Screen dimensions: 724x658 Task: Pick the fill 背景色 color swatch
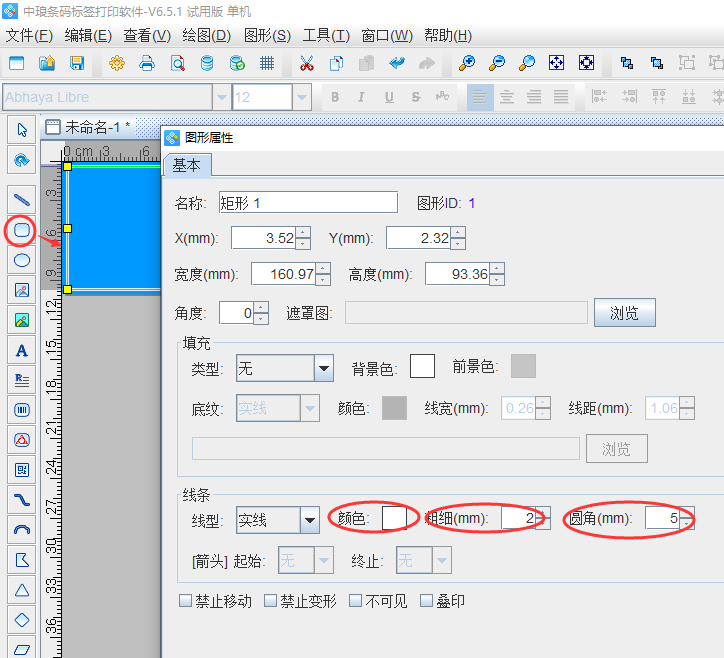click(x=422, y=366)
